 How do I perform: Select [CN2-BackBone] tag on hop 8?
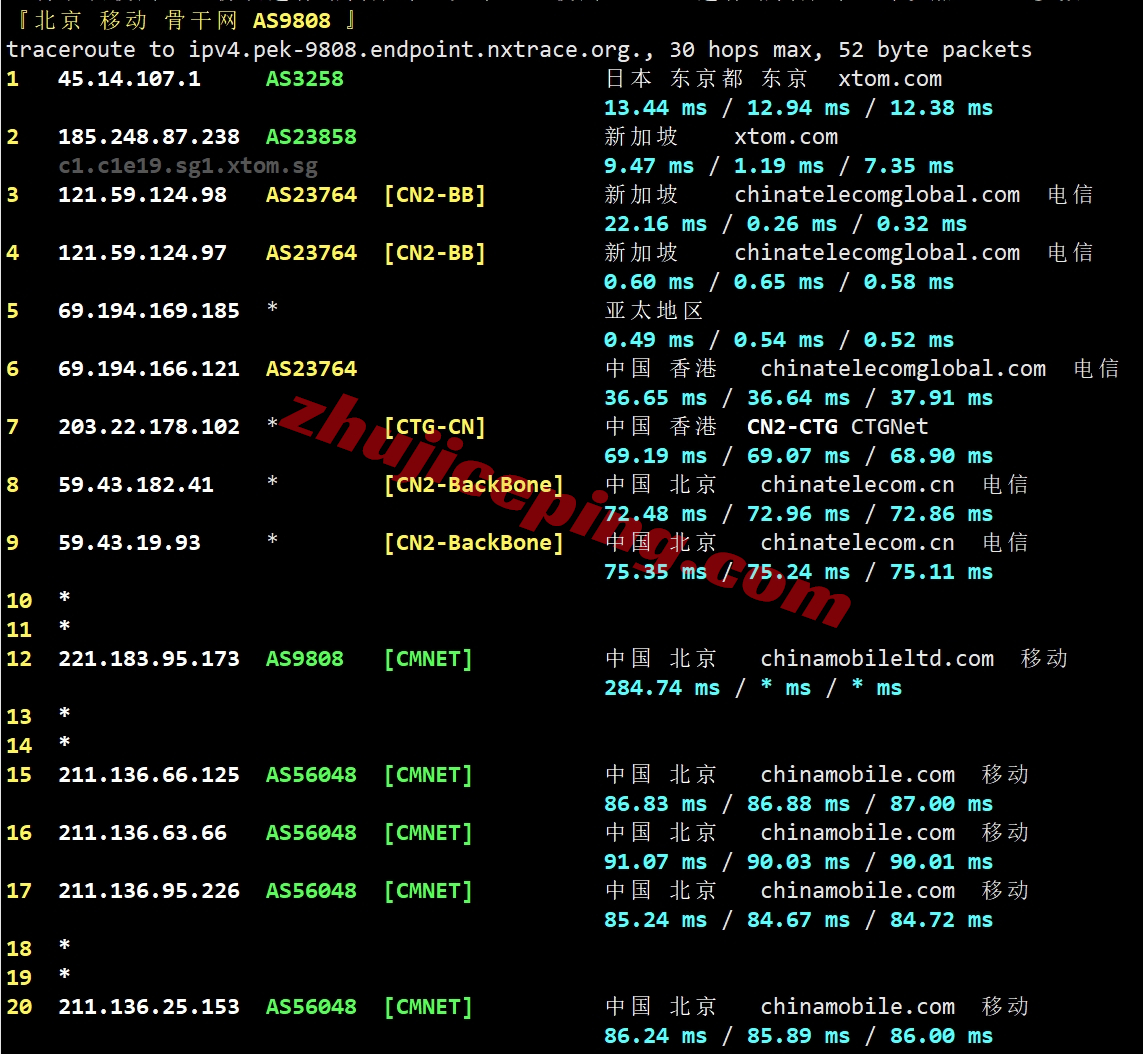coord(474,485)
